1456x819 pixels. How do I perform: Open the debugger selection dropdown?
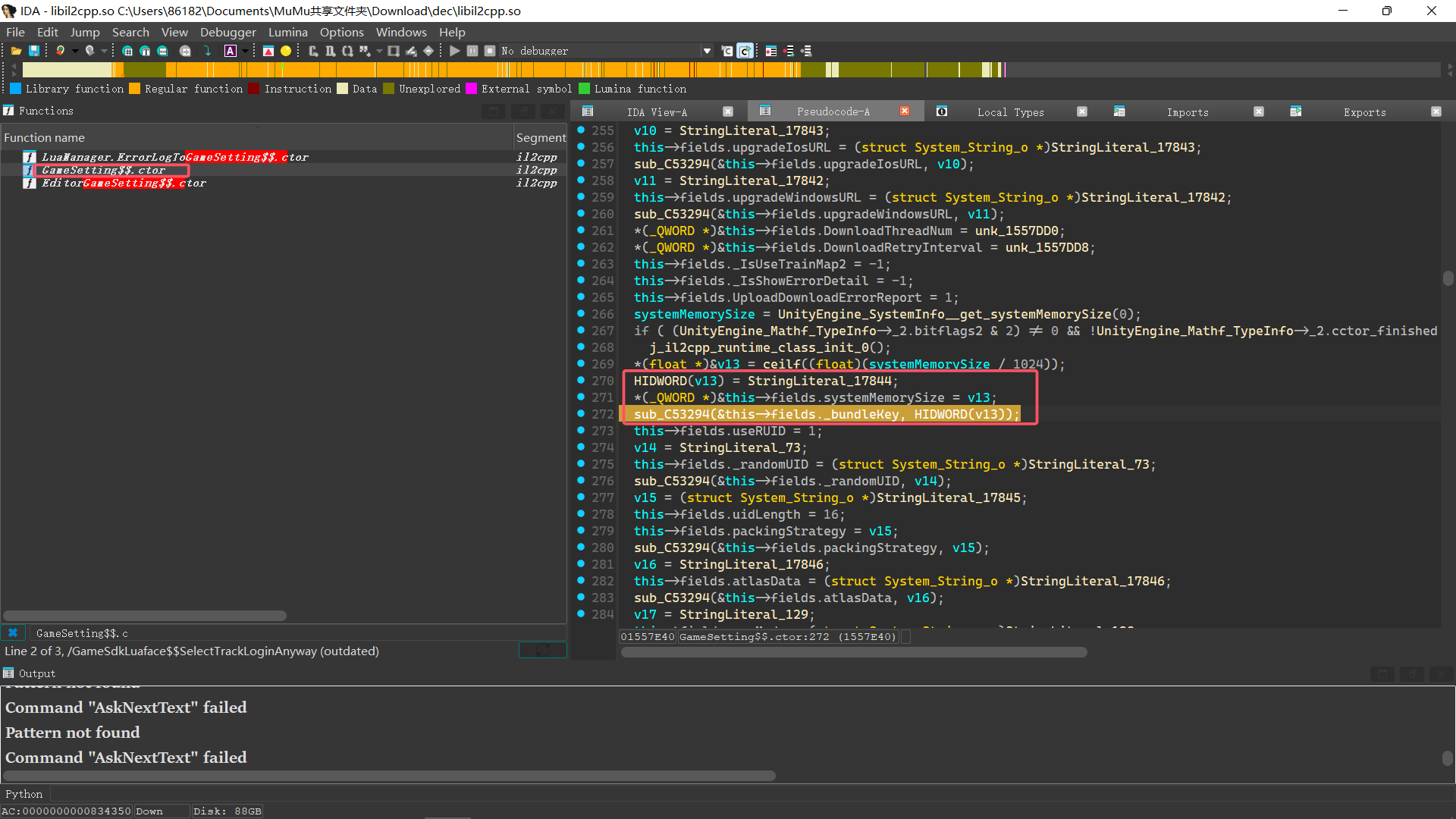point(707,51)
